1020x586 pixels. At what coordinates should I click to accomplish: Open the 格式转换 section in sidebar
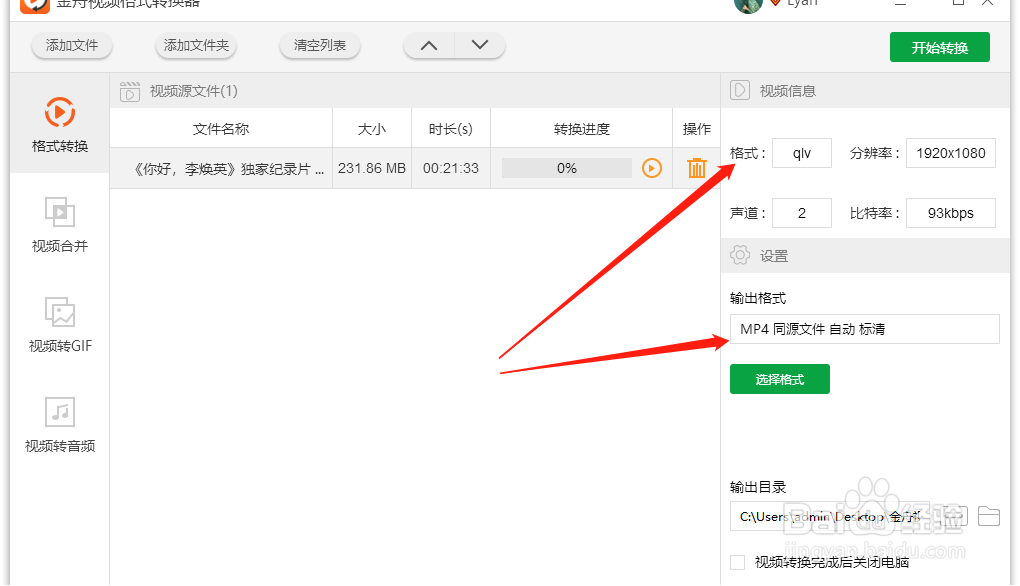(60, 124)
